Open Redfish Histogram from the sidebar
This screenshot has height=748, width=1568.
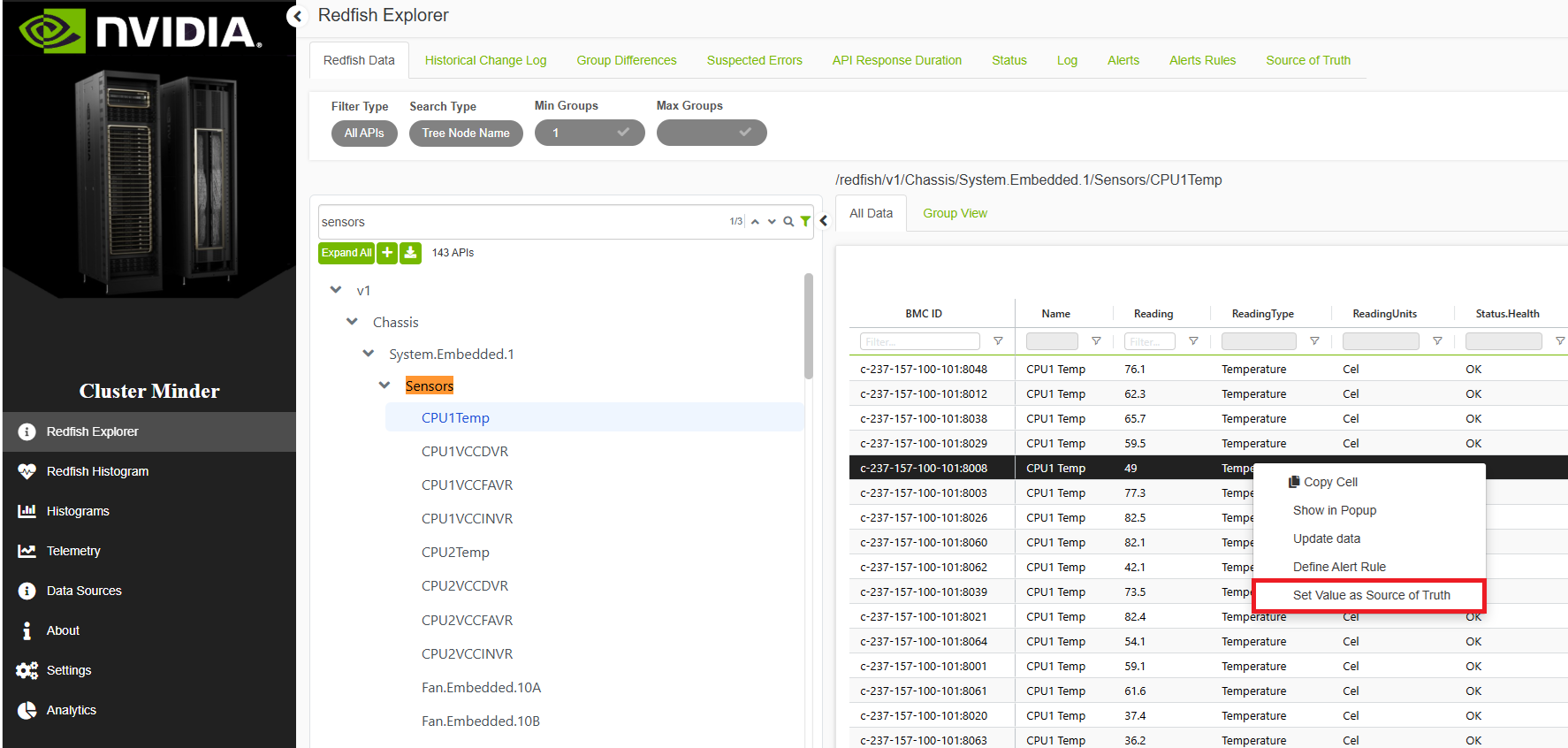149,471
